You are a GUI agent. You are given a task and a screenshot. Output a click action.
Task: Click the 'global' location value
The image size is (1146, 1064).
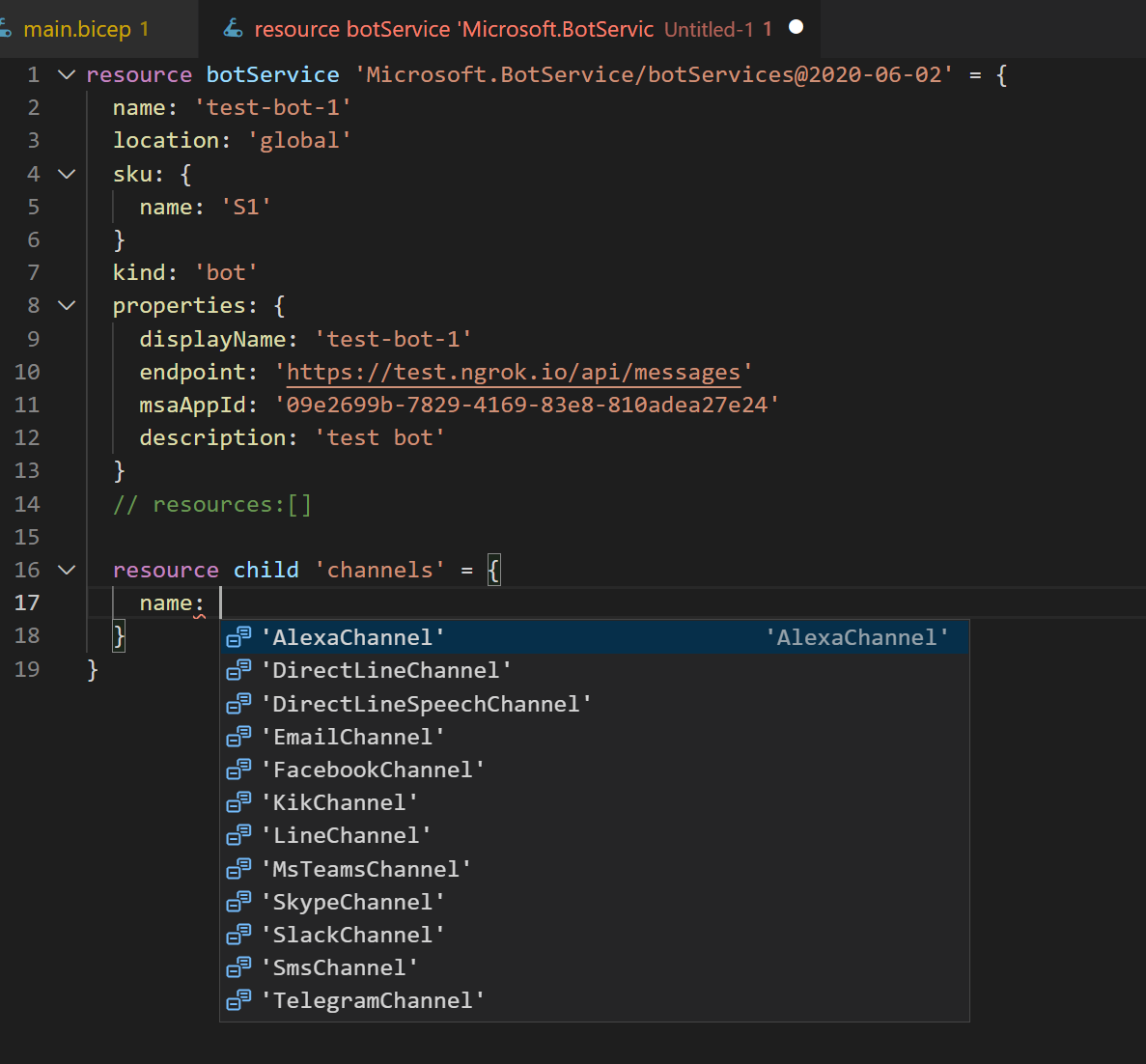pyautogui.click(x=299, y=140)
